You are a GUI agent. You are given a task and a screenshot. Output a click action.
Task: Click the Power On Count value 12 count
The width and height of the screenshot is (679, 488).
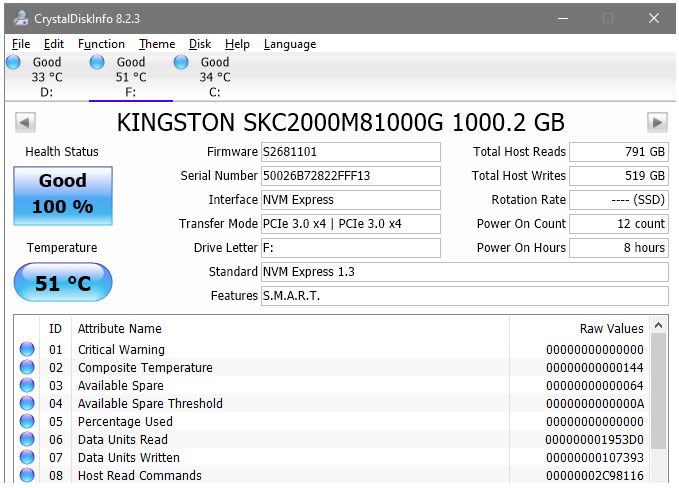[619, 224]
